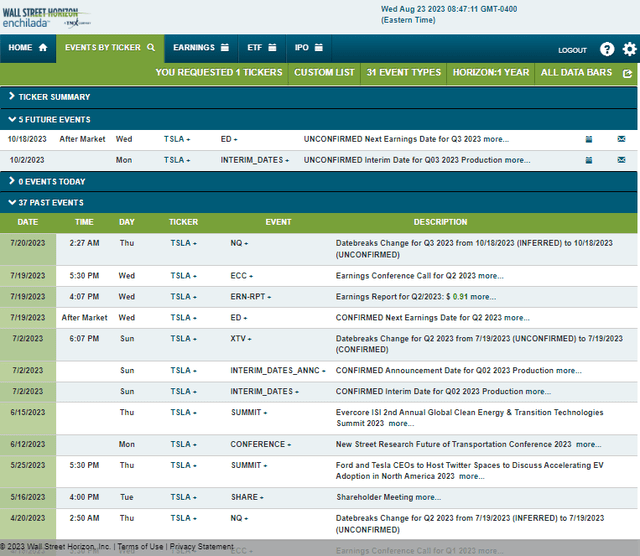Click the TIME column header

click(x=84, y=222)
